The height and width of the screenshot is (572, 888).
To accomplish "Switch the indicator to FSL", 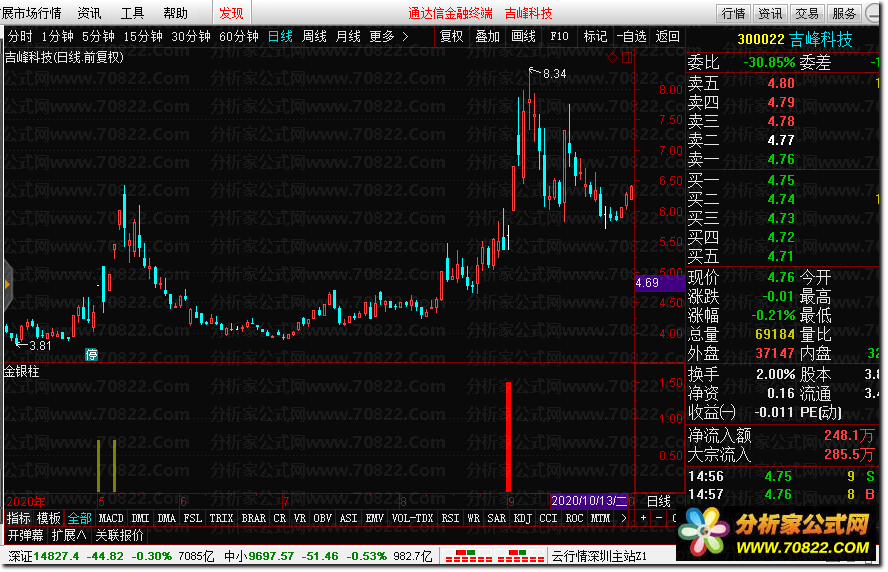I will pyautogui.click(x=193, y=518).
